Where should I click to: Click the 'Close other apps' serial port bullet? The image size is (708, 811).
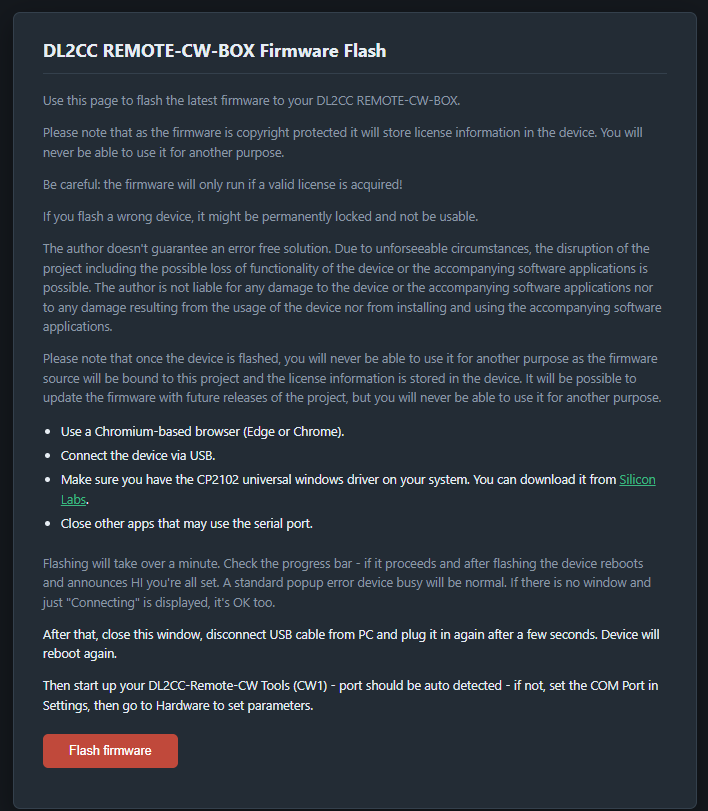[187, 524]
